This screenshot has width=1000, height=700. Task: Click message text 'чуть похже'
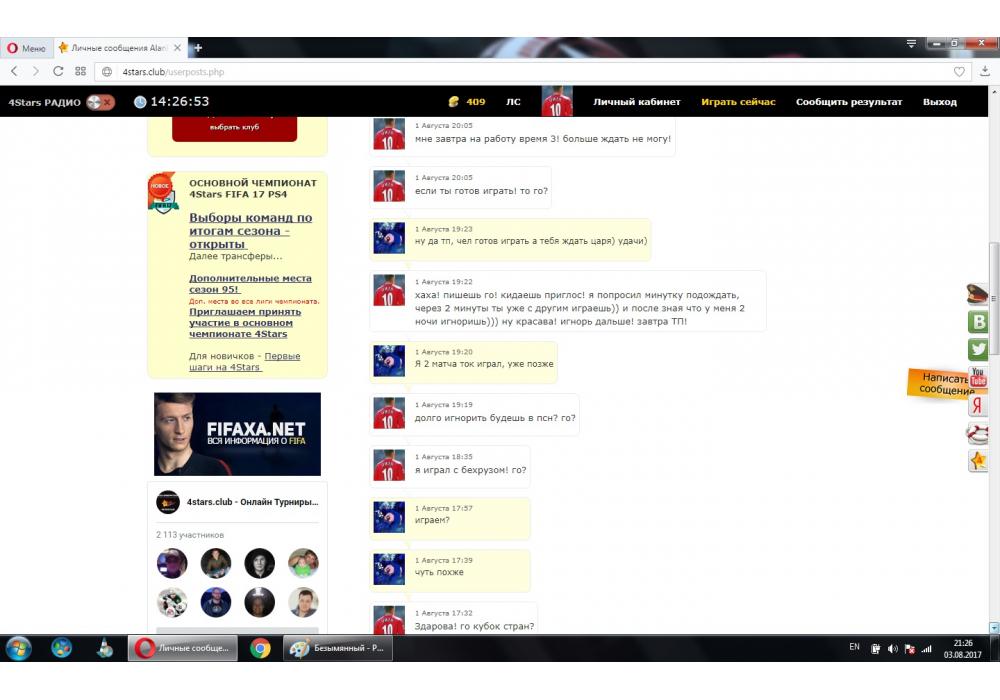coord(439,572)
